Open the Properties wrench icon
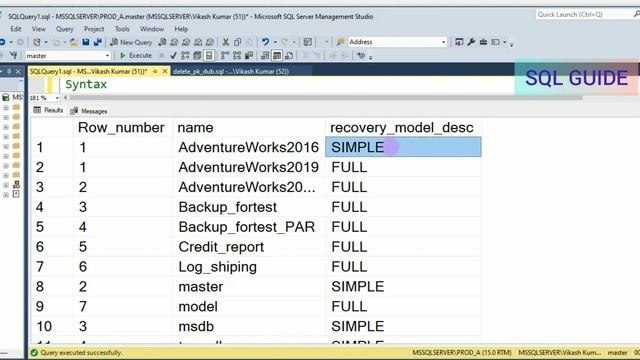Image resolution: width=640 pixels, height=360 pixels. coord(471,42)
